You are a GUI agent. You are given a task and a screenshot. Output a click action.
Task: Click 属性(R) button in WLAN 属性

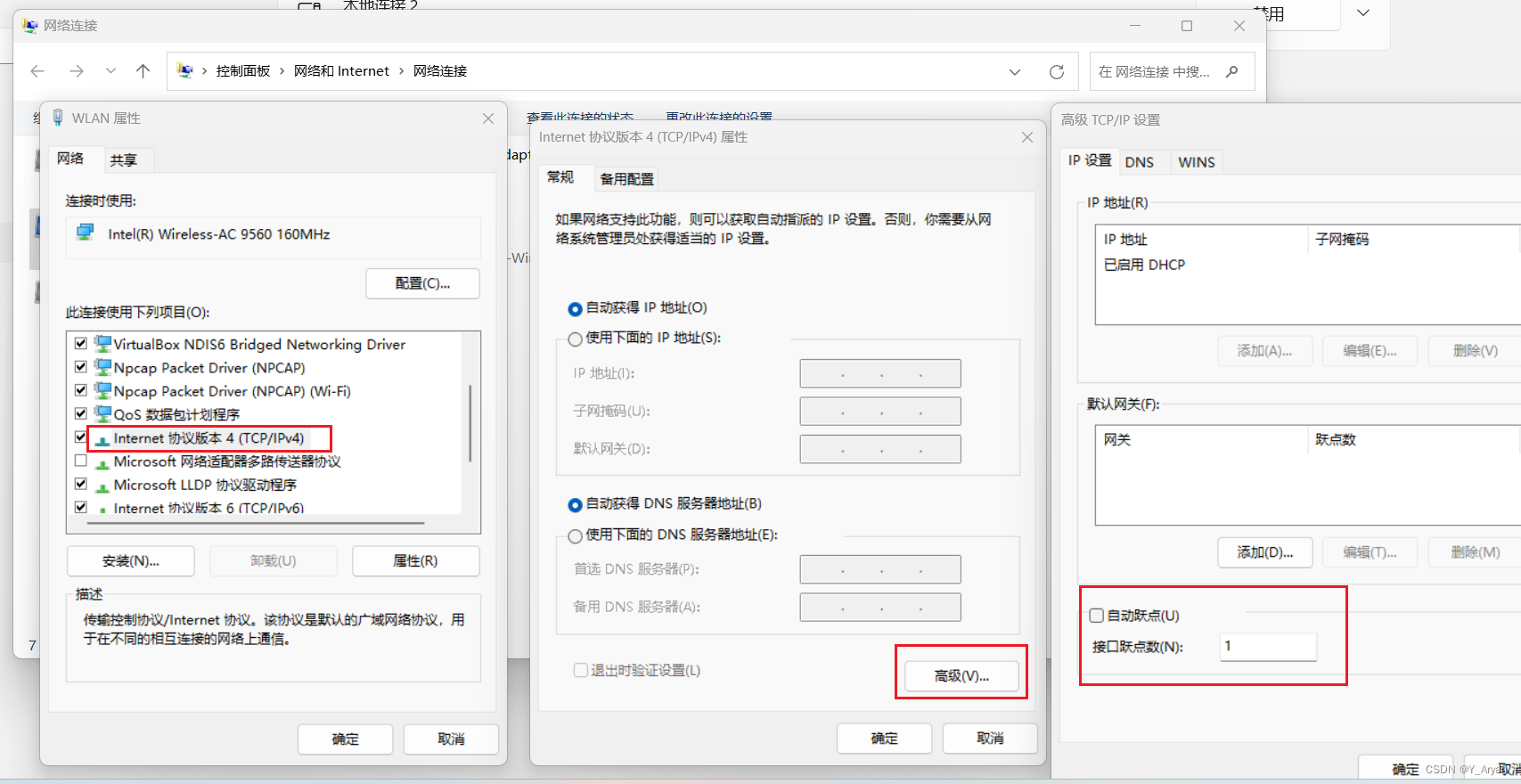click(415, 561)
